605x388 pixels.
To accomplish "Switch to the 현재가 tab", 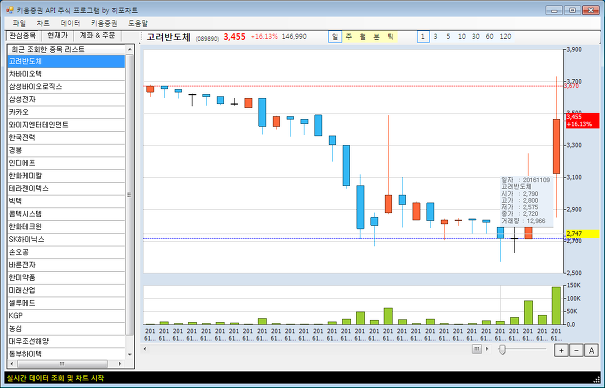I will [57, 35].
